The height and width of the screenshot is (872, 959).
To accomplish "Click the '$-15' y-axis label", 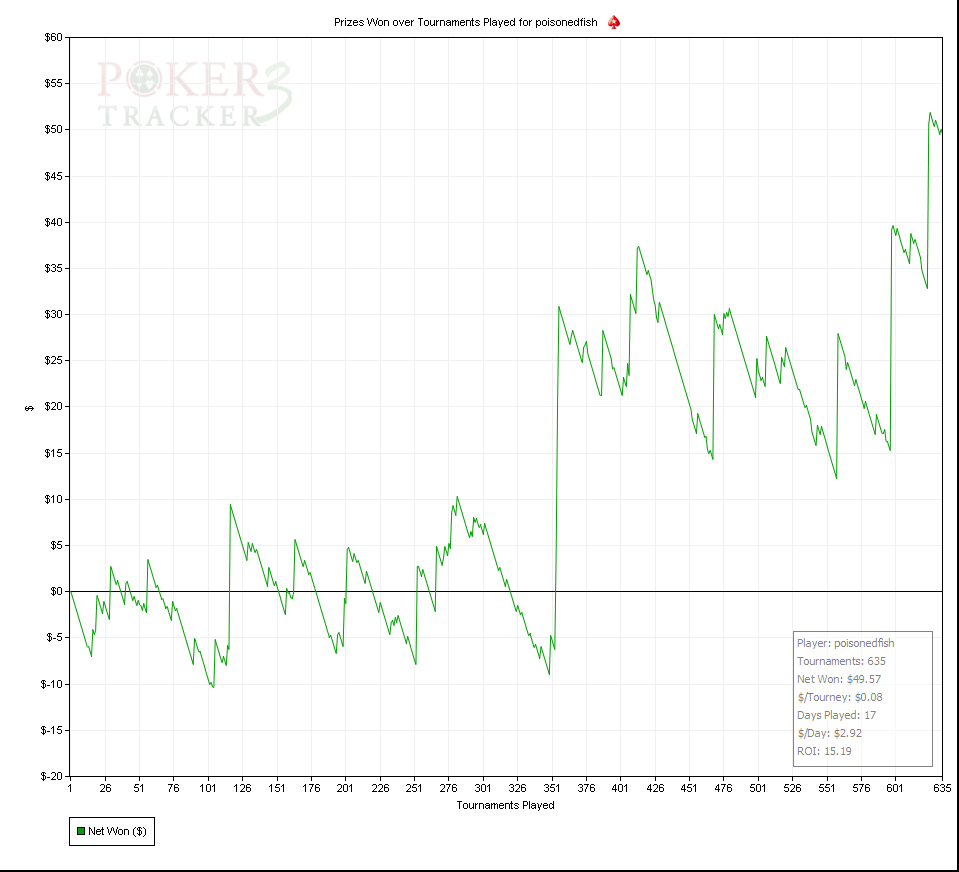I will (x=51, y=730).
